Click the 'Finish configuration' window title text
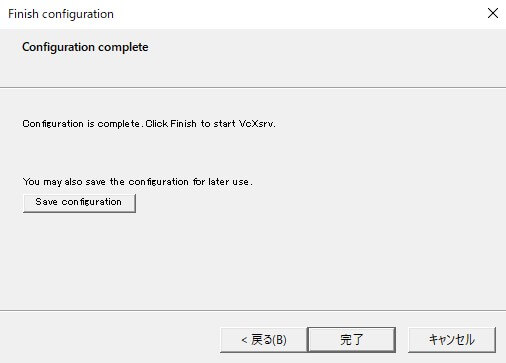The width and height of the screenshot is (506, 363). [61, 14]
